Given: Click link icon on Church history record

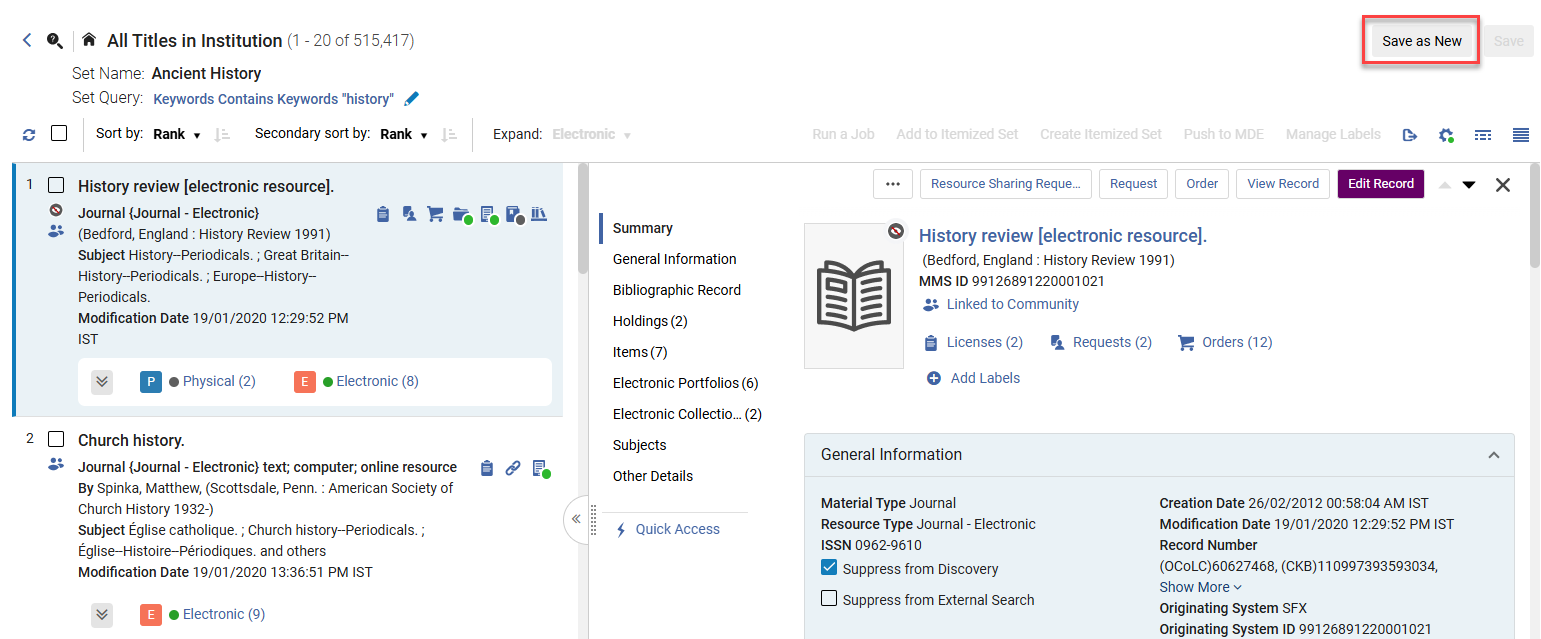Looking at the screenshot, I should click(513, 468).
